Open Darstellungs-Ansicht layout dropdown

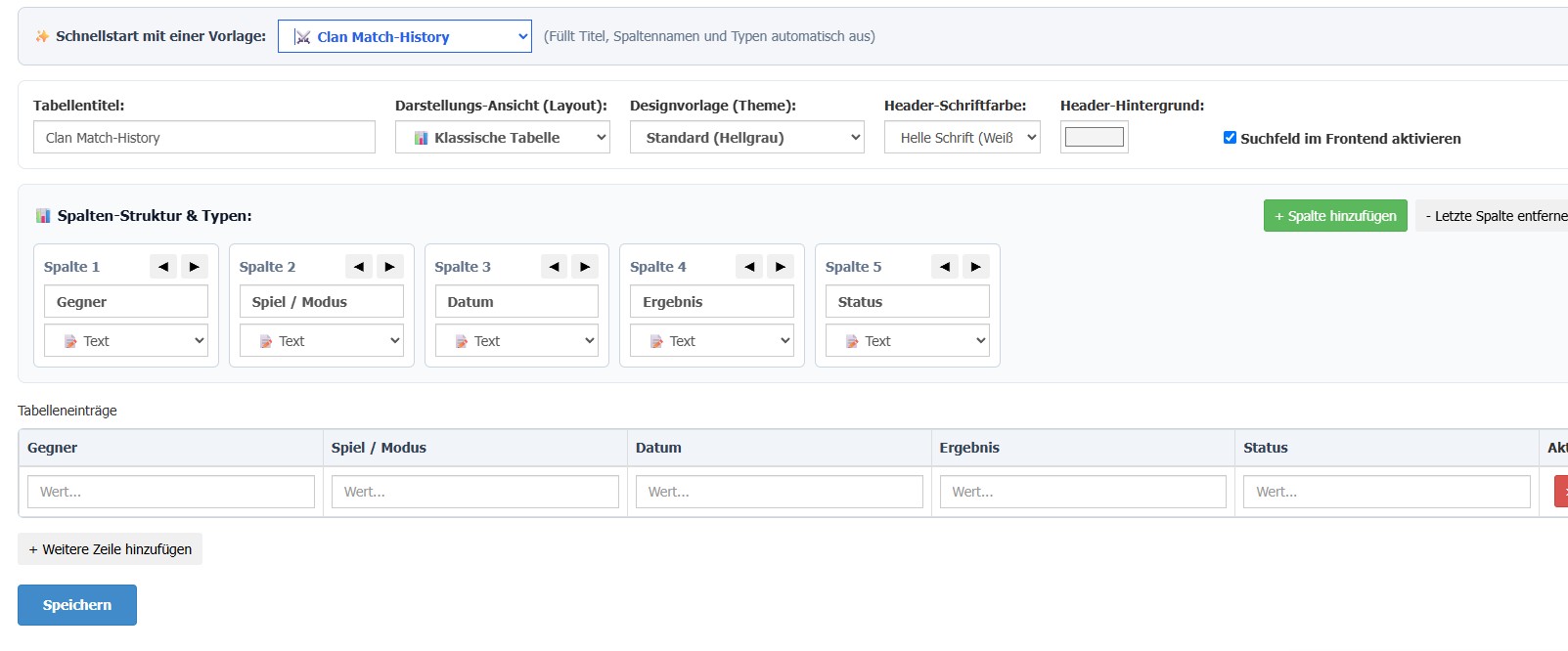503,137
